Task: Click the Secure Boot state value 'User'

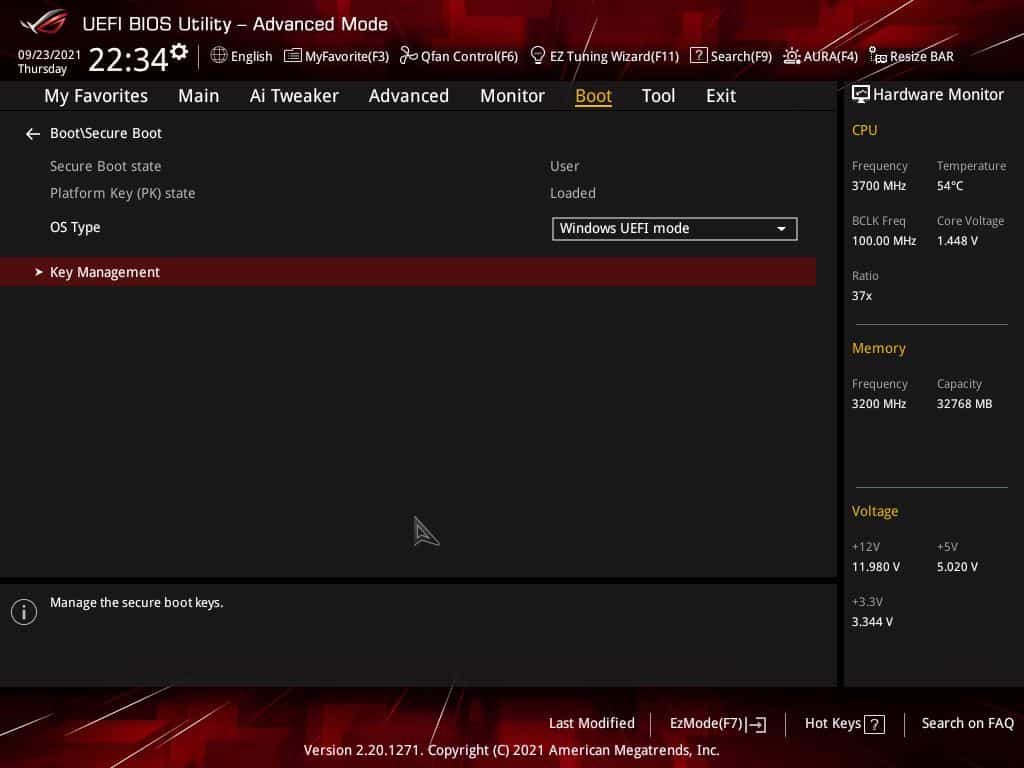Action: click(x=564, y=167)
